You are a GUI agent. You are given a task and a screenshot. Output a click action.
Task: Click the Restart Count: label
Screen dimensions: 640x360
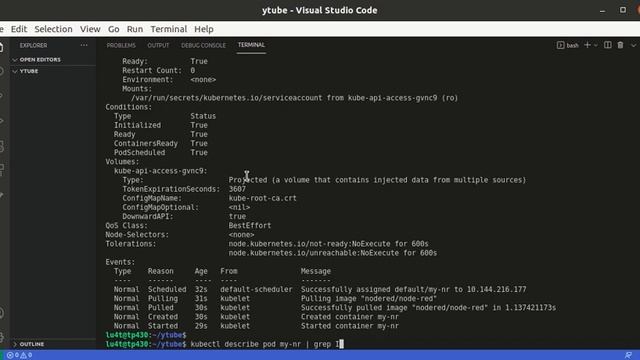152,71
